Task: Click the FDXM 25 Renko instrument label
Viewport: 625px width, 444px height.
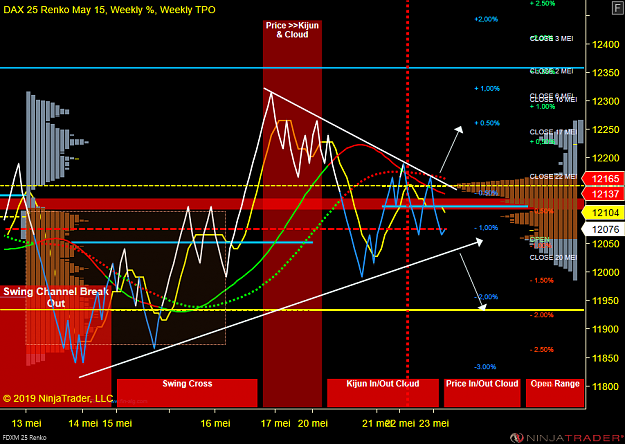Action: (x=24, y=438)
